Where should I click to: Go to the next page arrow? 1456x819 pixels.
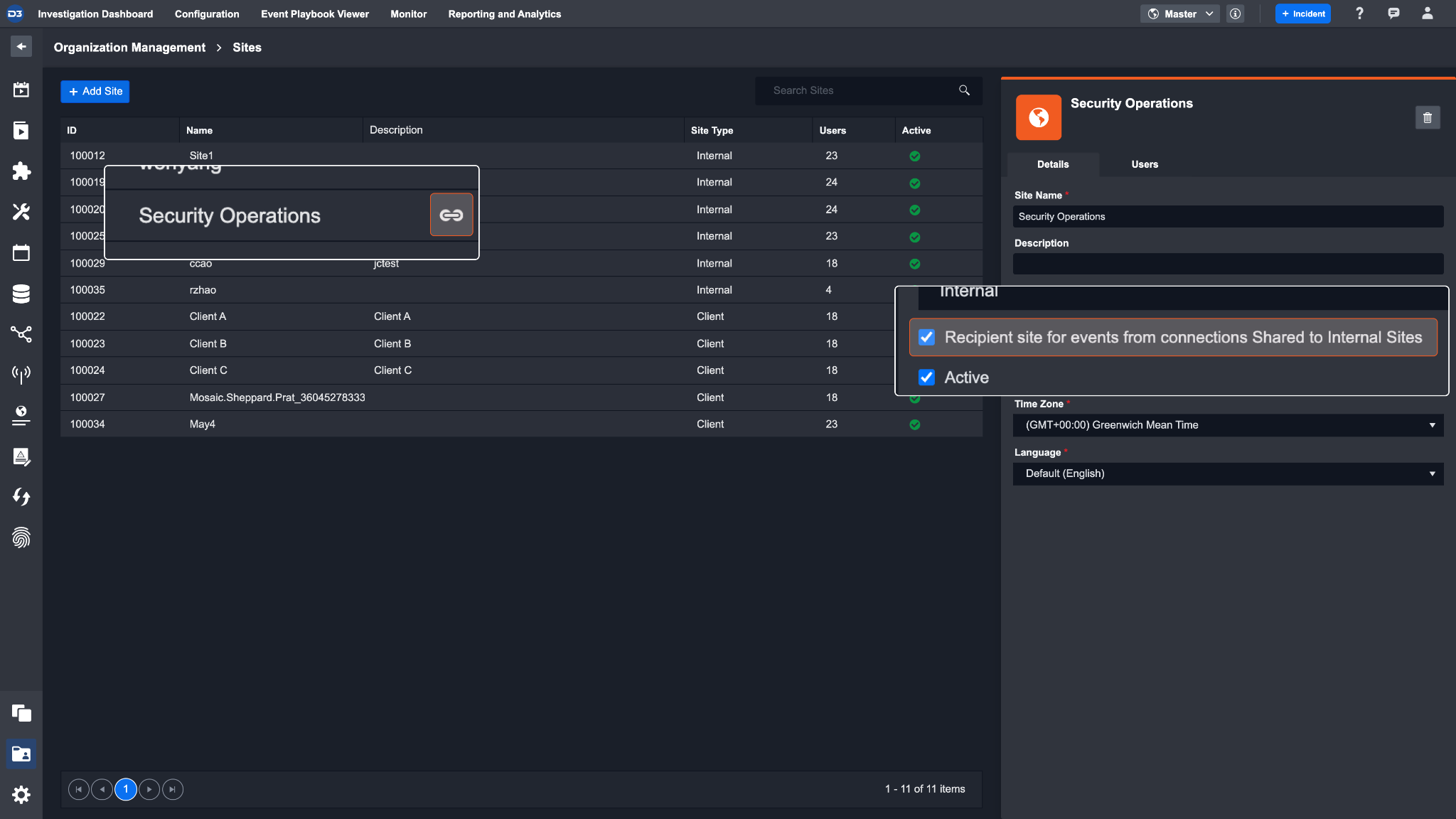coord(149,789)
